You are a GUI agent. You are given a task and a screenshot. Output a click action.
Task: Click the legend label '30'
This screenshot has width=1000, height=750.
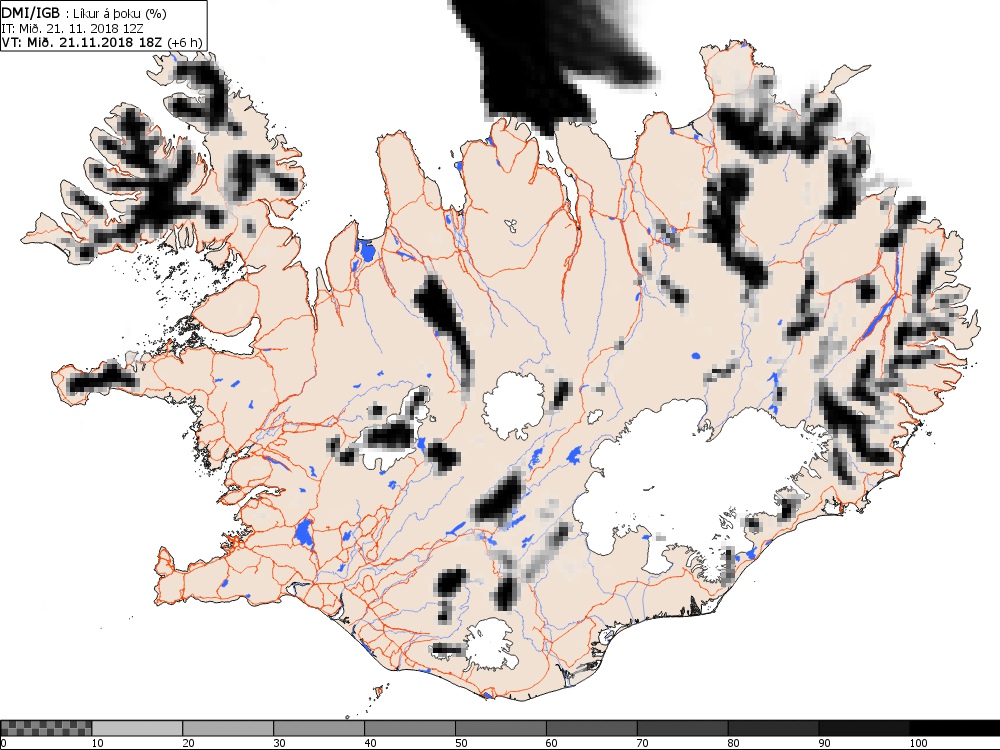(x=279, y=743)
